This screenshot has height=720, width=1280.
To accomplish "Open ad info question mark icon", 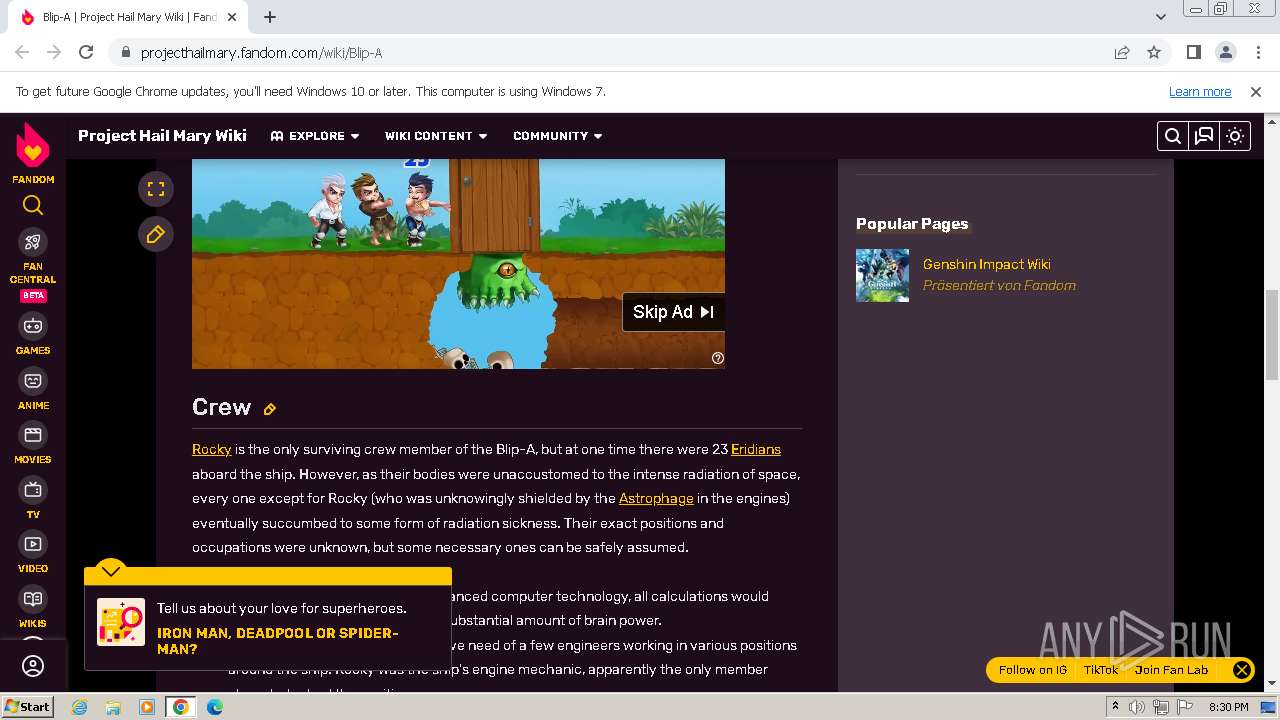I will (x=717, y=358).
